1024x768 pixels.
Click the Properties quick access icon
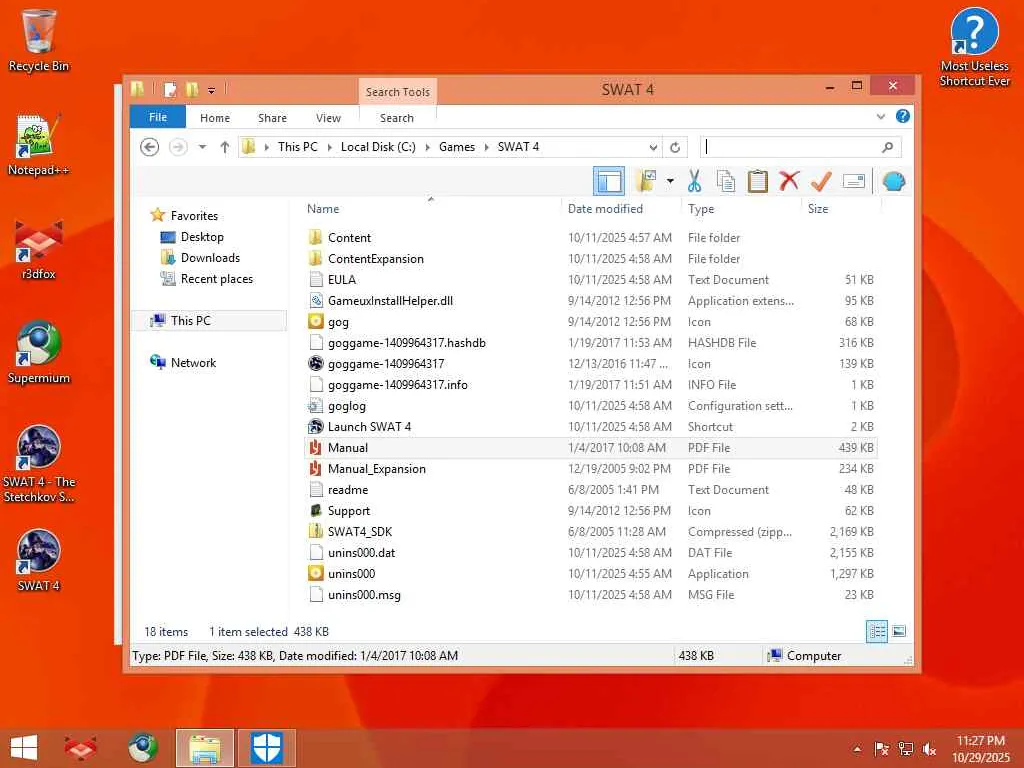tap(170, 90)
